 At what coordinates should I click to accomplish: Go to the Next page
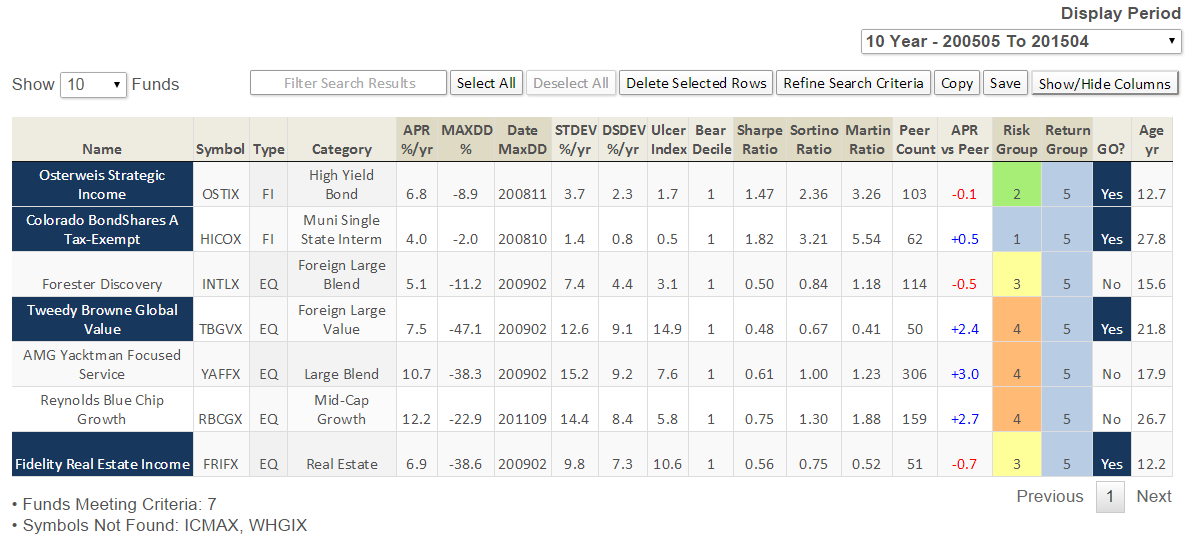point(1153,497)
